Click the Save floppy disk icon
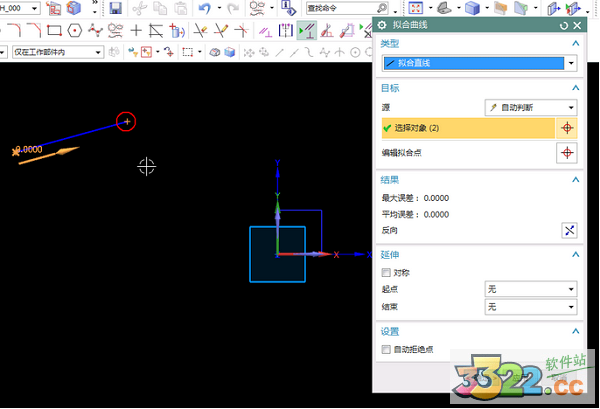This screenshot has width=600, height=409. [x=116, y=9]
